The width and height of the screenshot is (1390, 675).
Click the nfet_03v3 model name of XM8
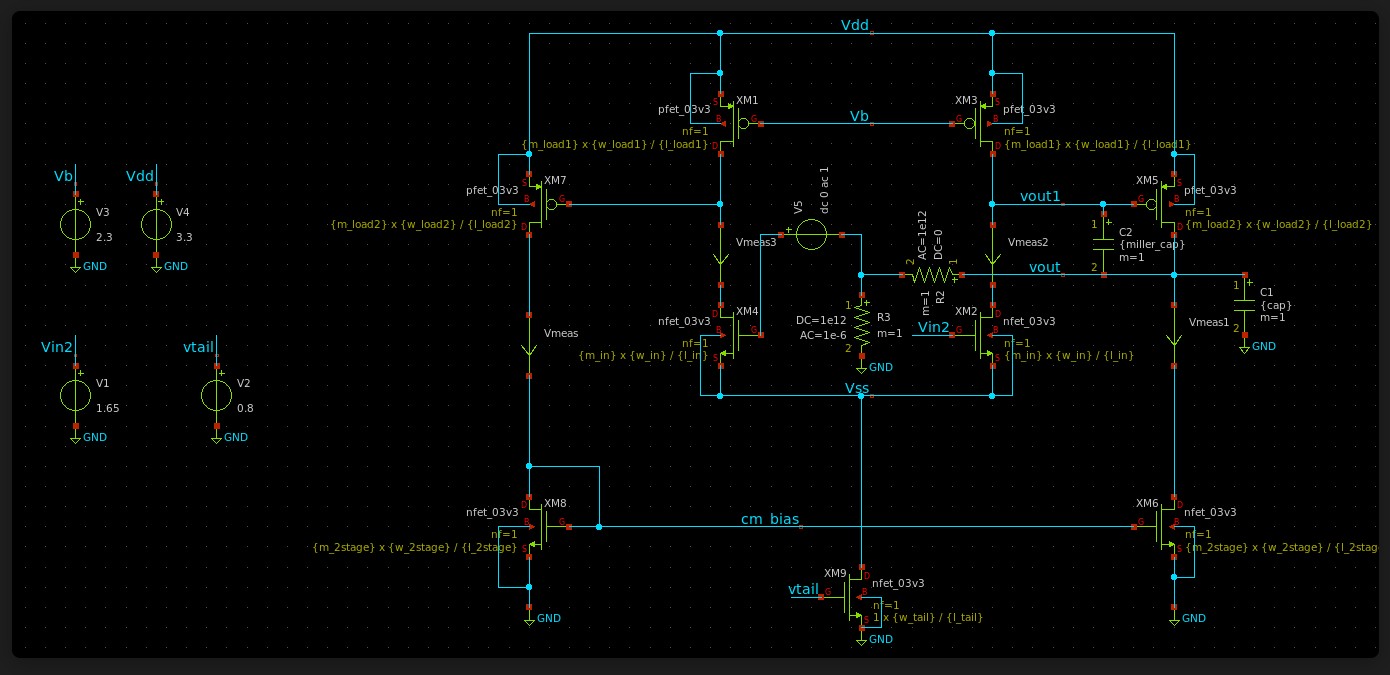[x=492, y=512]
